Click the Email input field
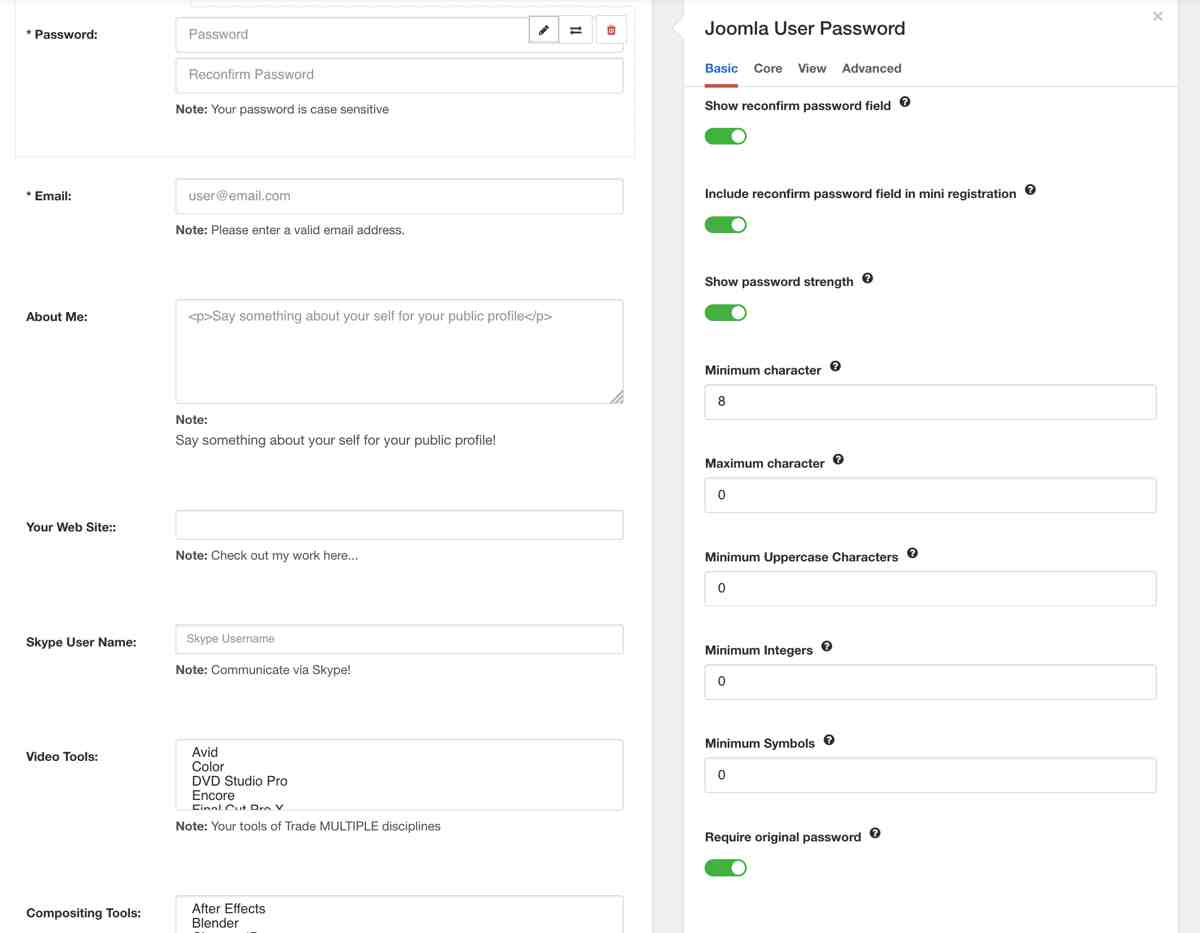Screen dimensions: 1200x933 pos(399,196)
